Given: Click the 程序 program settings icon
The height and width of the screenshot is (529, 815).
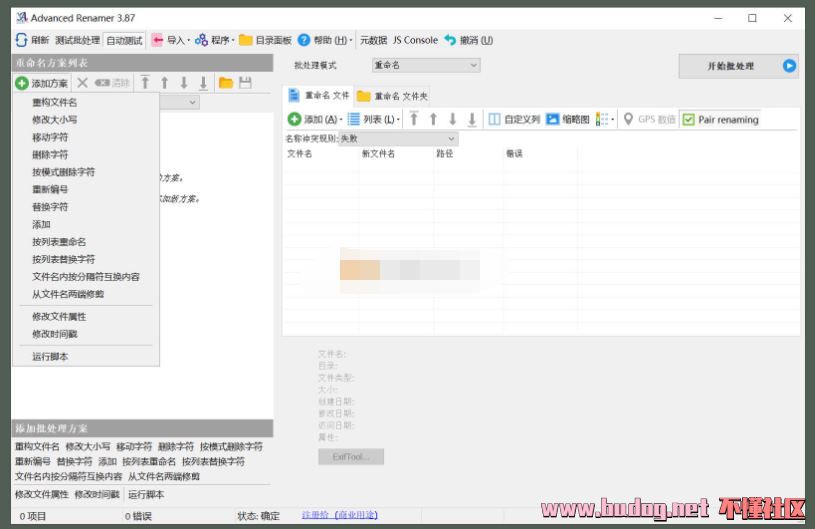Looking at the screenshot, I should tap(201, 40).
